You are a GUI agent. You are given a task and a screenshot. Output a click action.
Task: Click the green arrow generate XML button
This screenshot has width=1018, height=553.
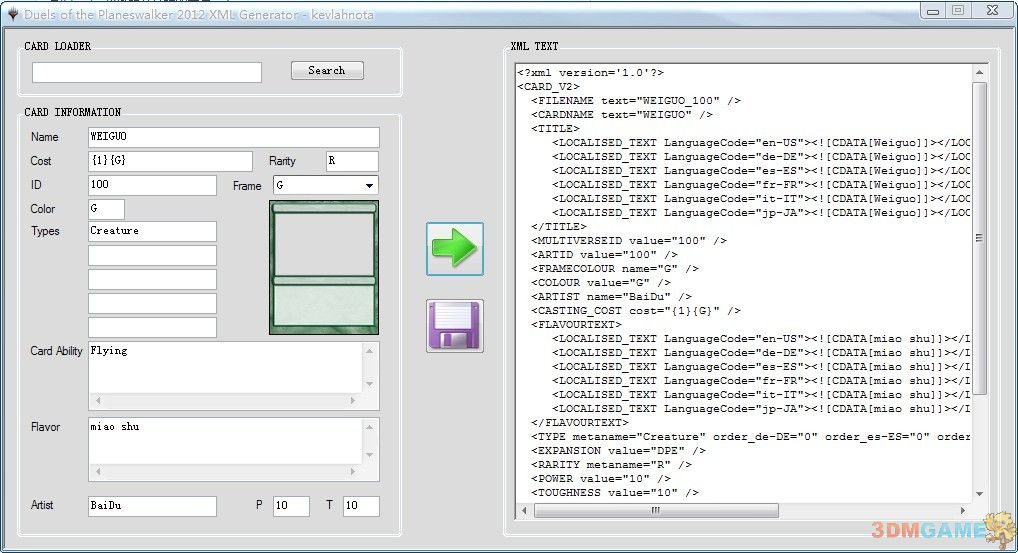(x=454, y=249)
